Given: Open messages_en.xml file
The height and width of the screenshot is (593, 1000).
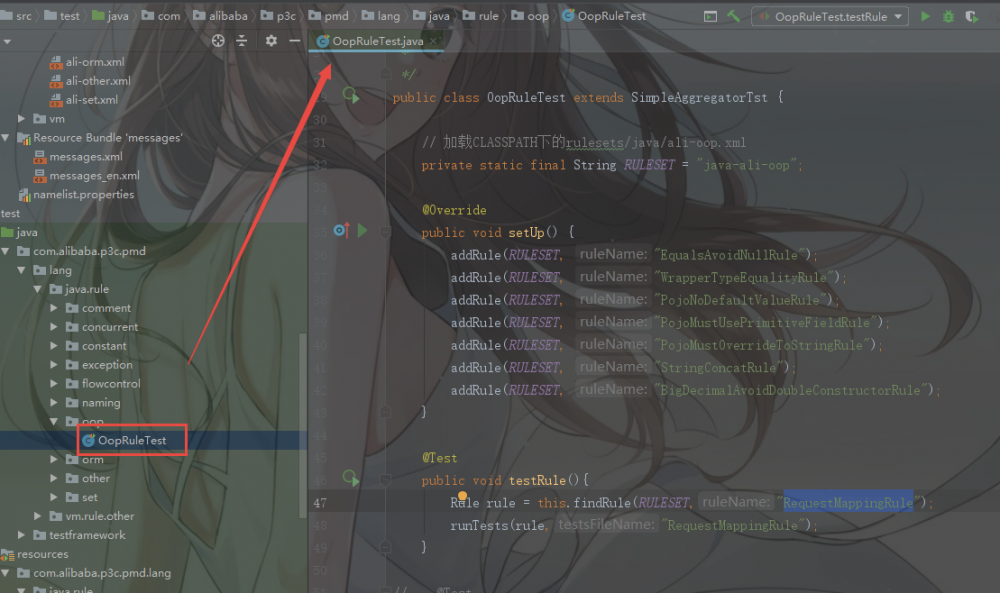Looking at the screenshot, I should tap(94, 176).
